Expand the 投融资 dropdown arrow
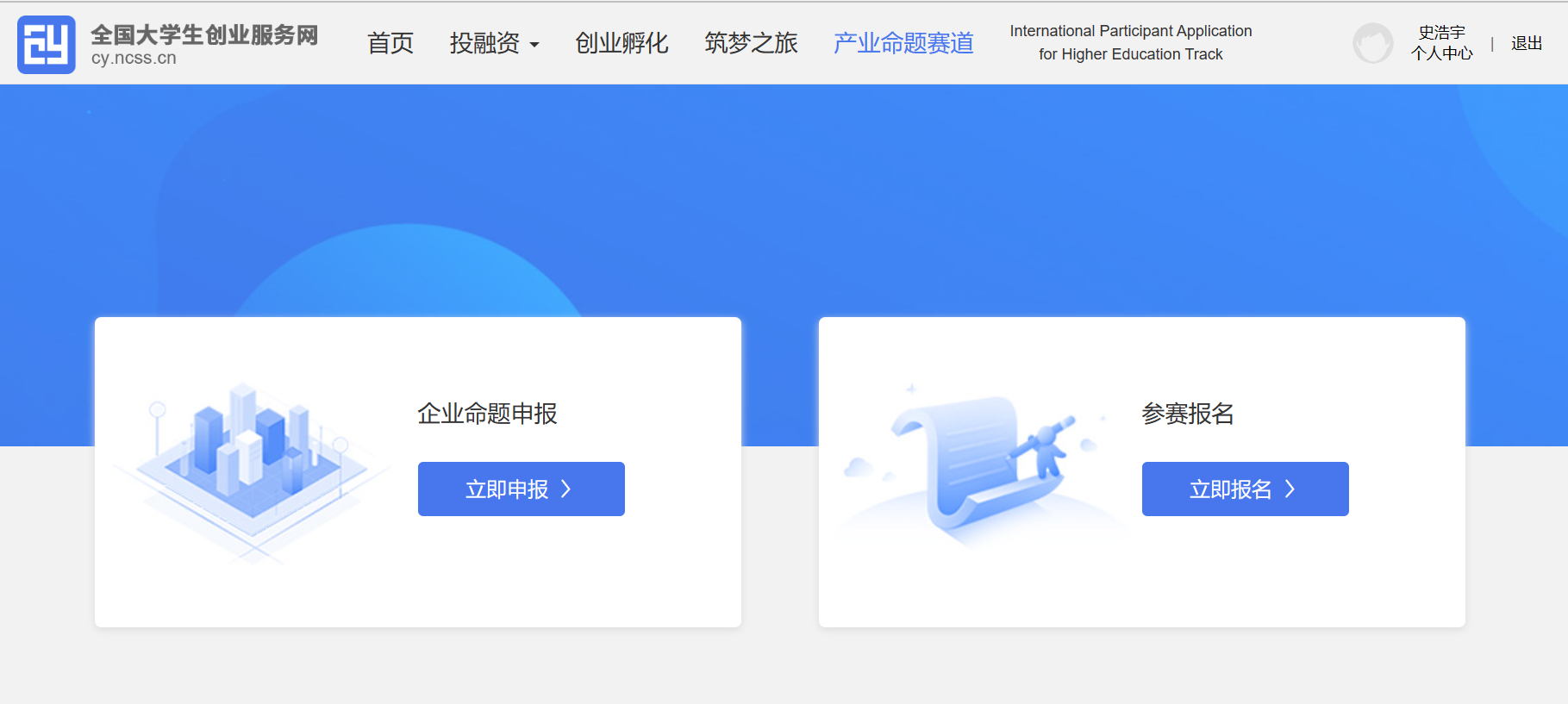Screen dimensions: 1568x704 pyautogui.click(x=534, y=45)
